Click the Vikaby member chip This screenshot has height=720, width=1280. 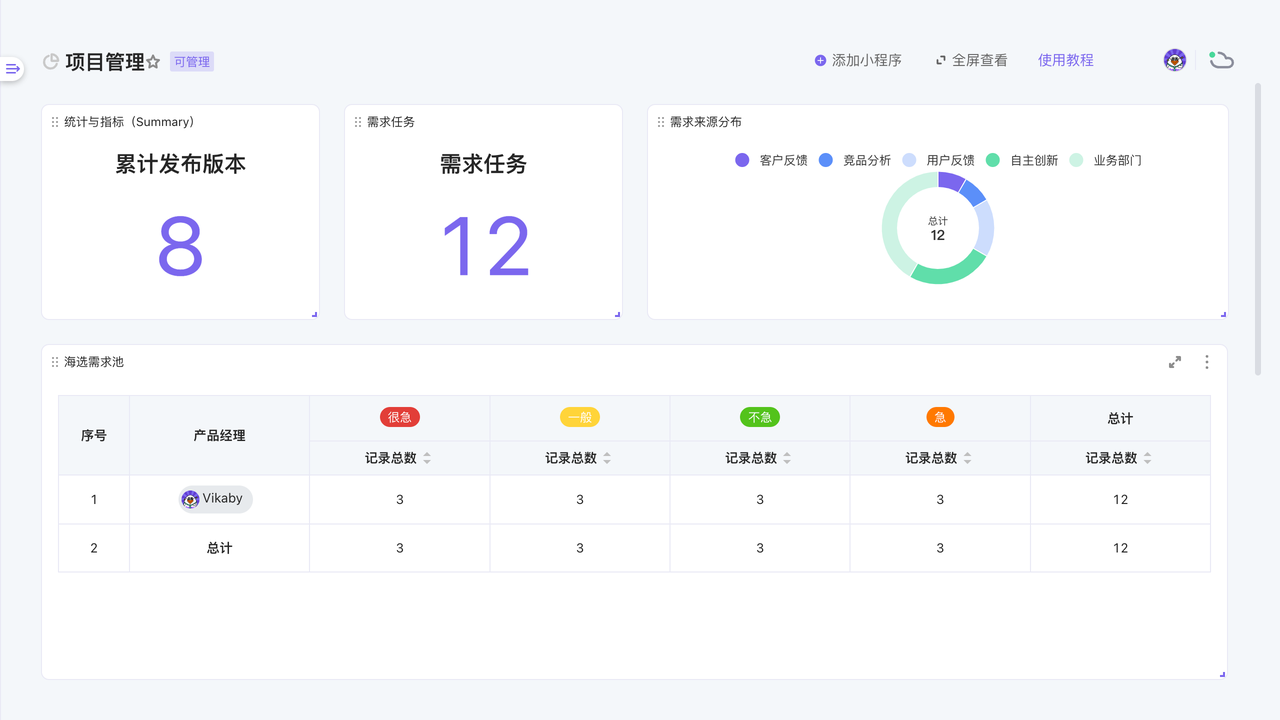pos(216,499)
